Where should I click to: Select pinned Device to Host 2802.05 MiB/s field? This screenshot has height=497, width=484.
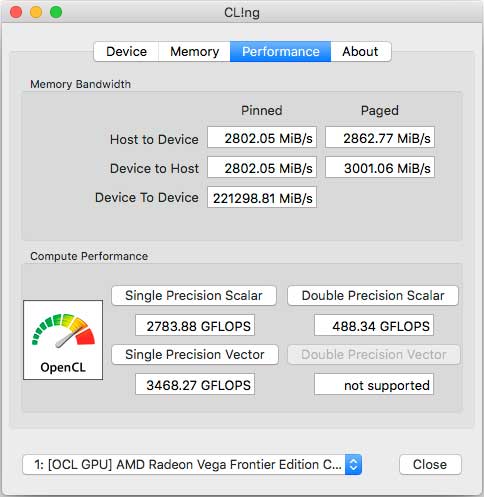[262, 167]
